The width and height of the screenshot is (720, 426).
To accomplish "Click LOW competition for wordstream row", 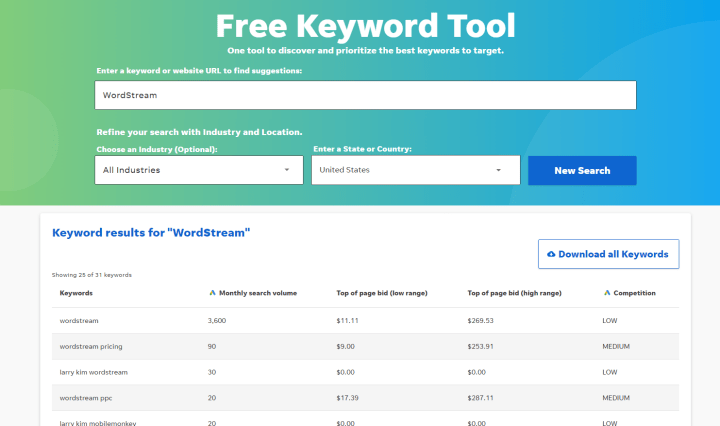I will coord(610,320).
